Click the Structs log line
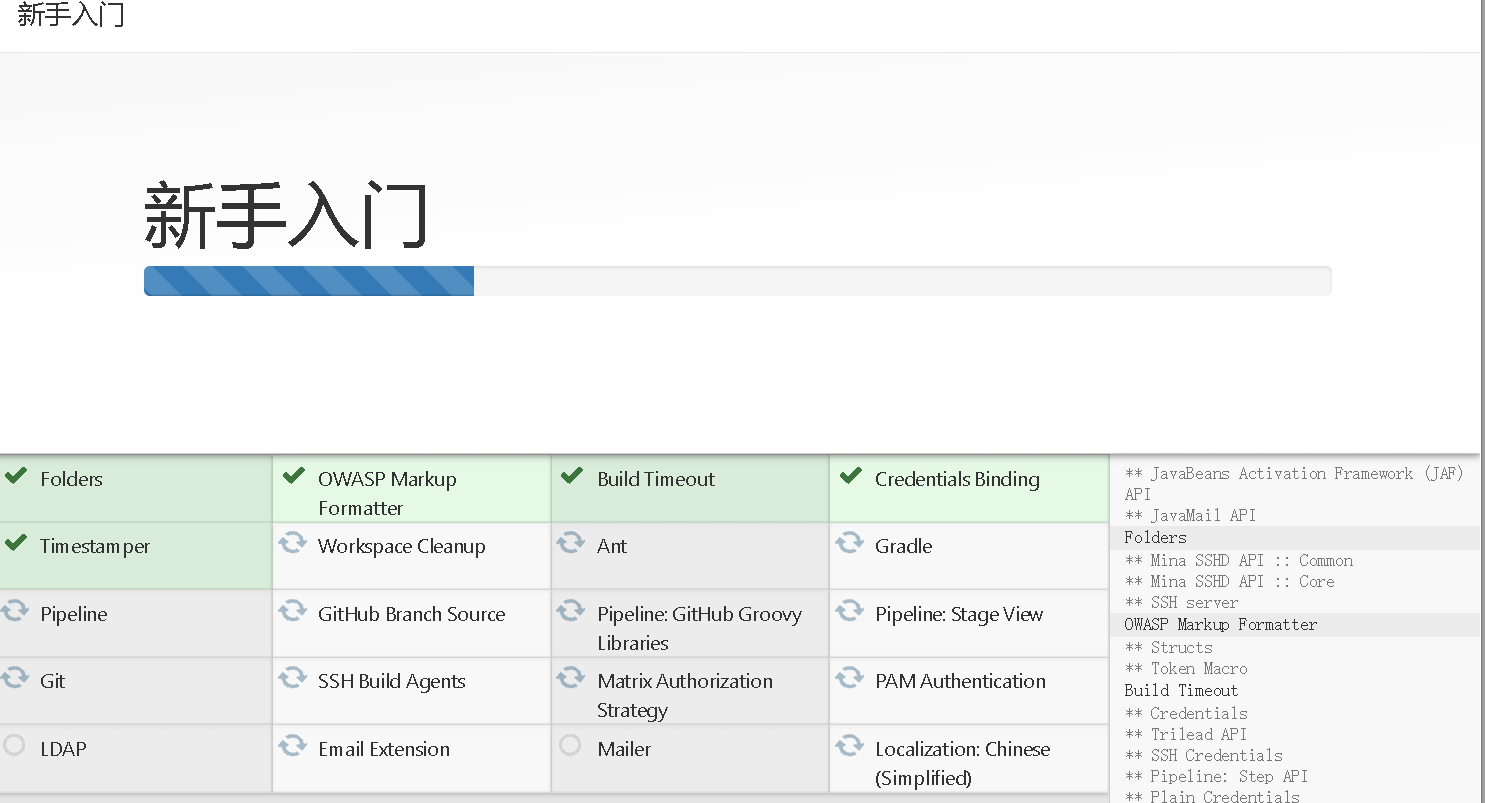 pos(1168,648)
